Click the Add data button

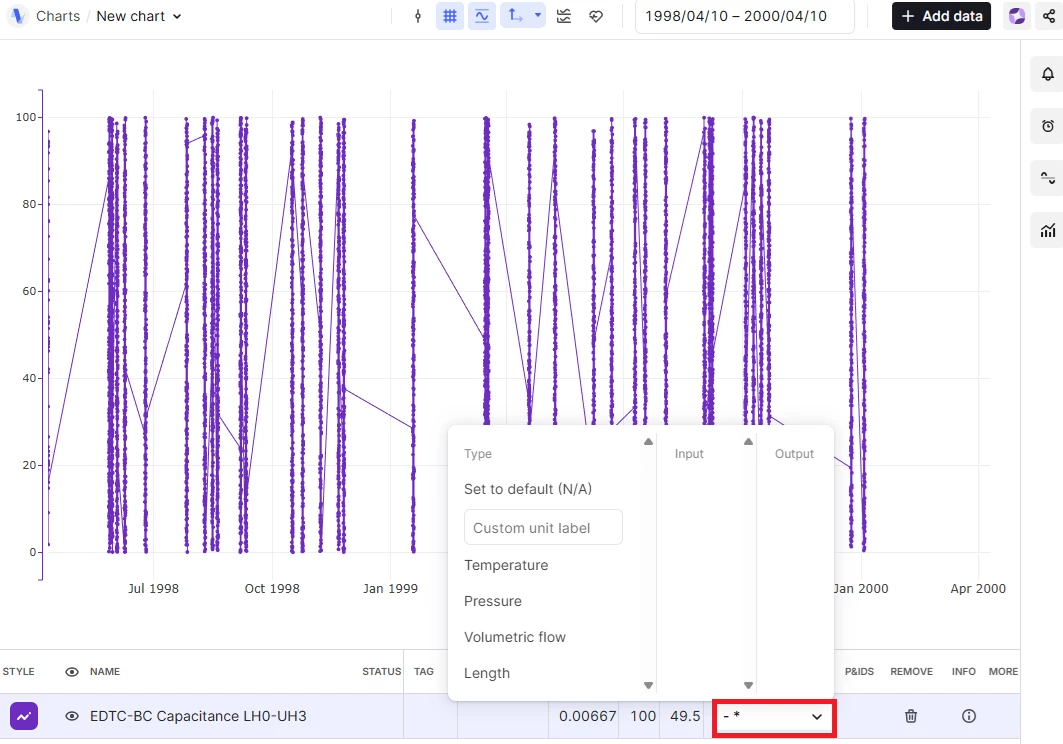pos(941,16)
